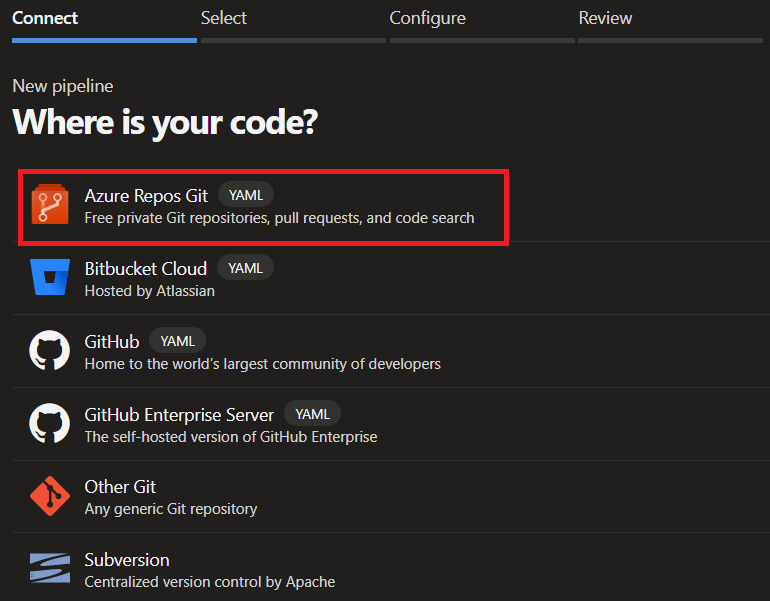Click the Other Git diamond icon
The width and height of the screenshot is (770, 601).
click(49, 497)
